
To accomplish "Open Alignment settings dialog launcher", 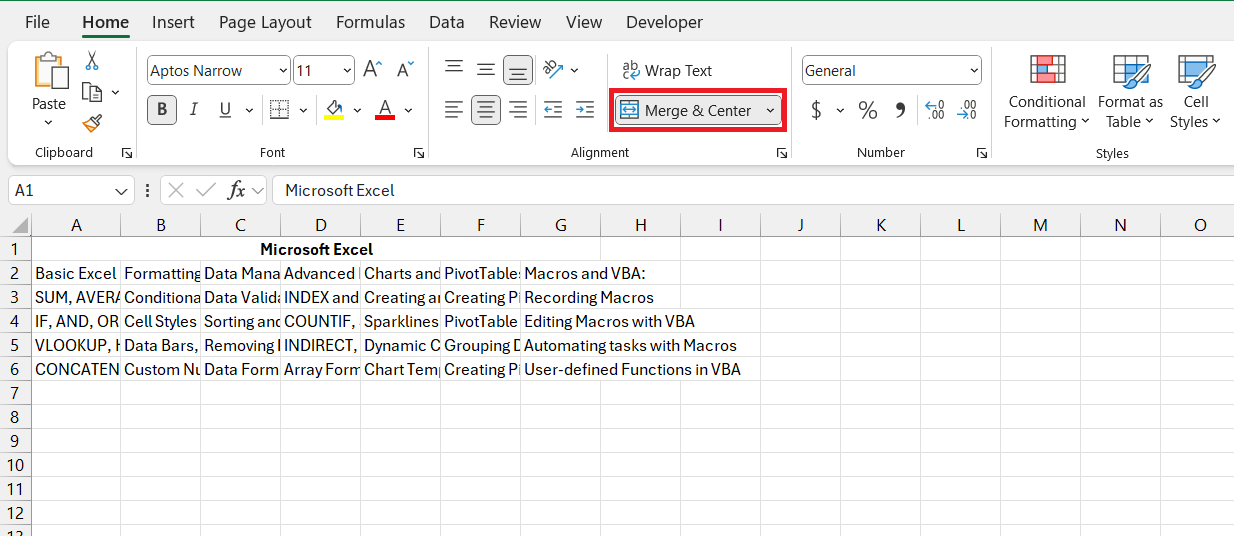I will pos(781,153).
